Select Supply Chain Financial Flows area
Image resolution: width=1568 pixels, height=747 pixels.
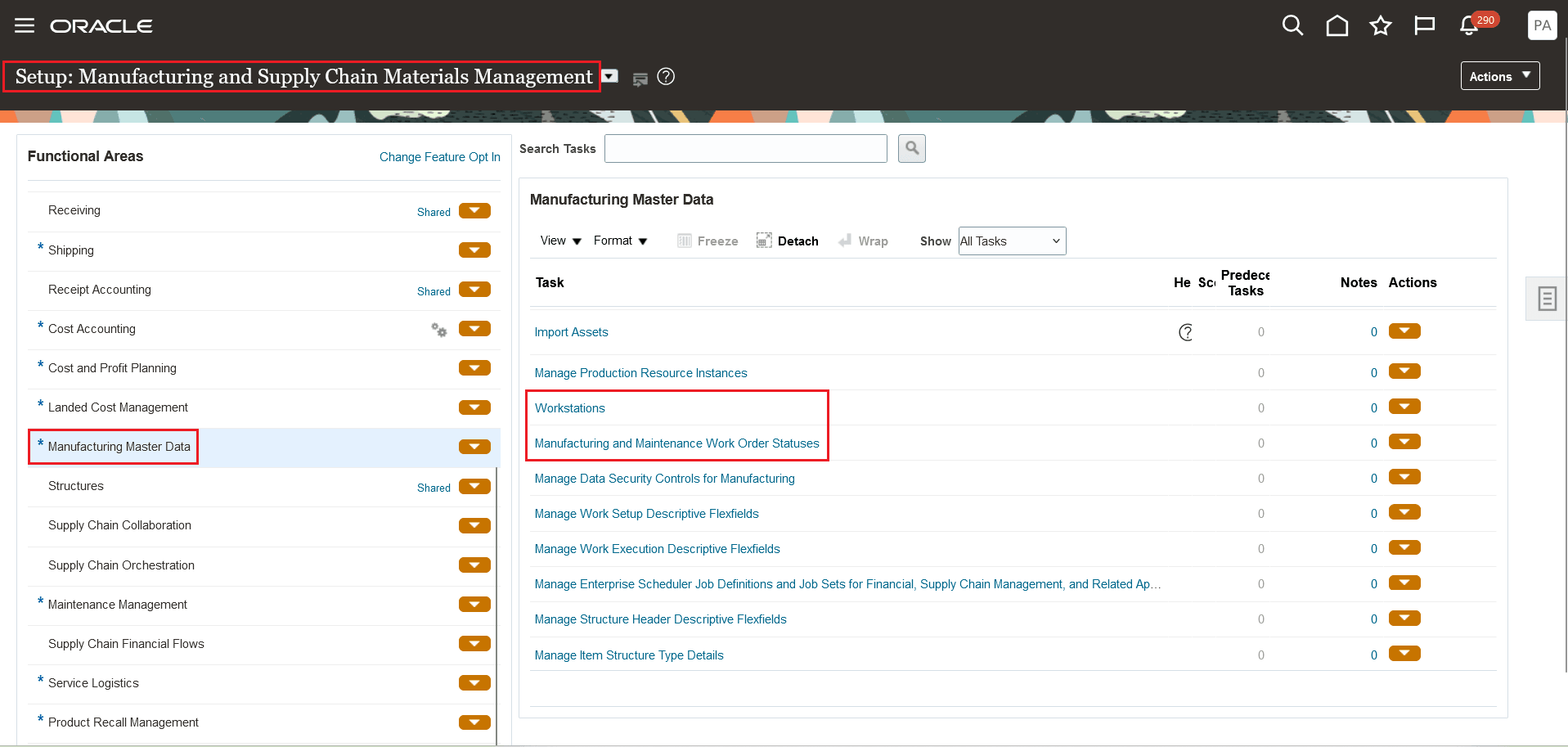coord(126,644)
